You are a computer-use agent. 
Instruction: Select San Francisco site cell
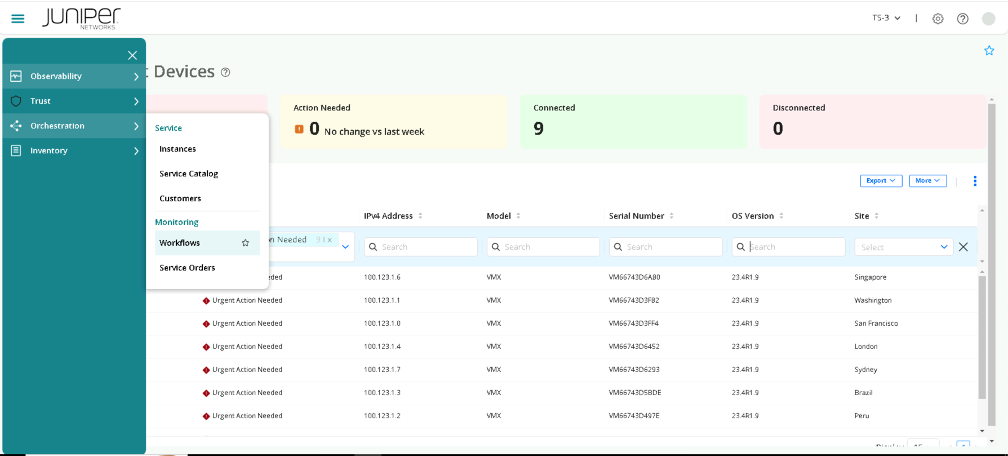tap(876, 324)
